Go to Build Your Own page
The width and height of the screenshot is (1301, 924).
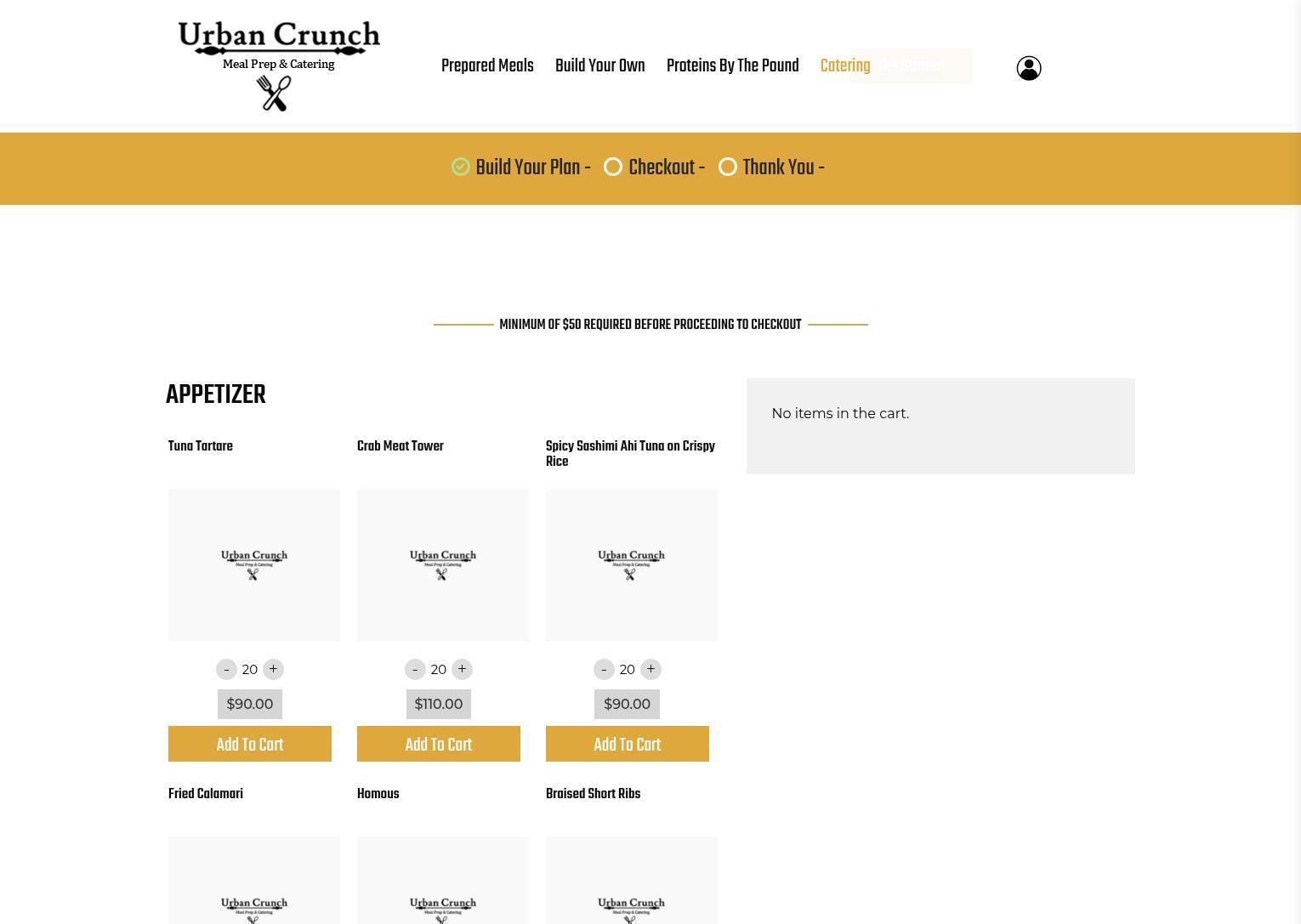coord(599,66)
